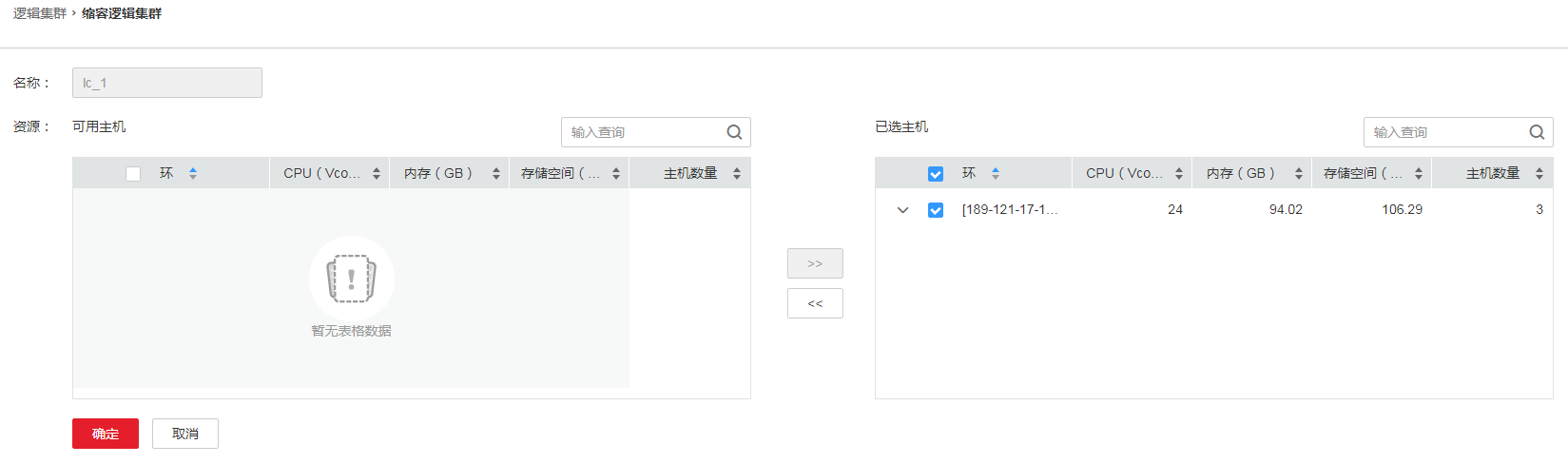
Task: Click search icon in available hosts search box
Action: [x=734, y=132]
